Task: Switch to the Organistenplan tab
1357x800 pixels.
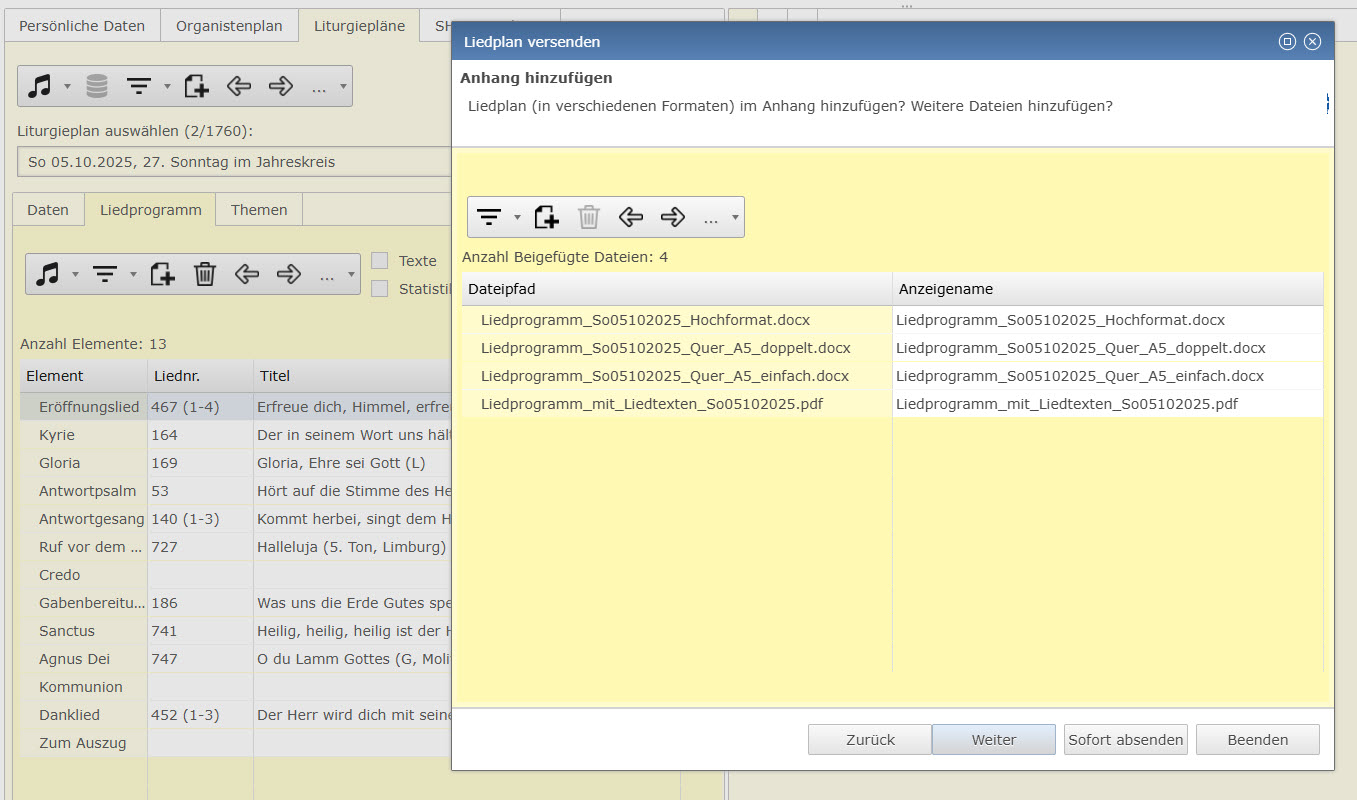Action: (229, 26)
